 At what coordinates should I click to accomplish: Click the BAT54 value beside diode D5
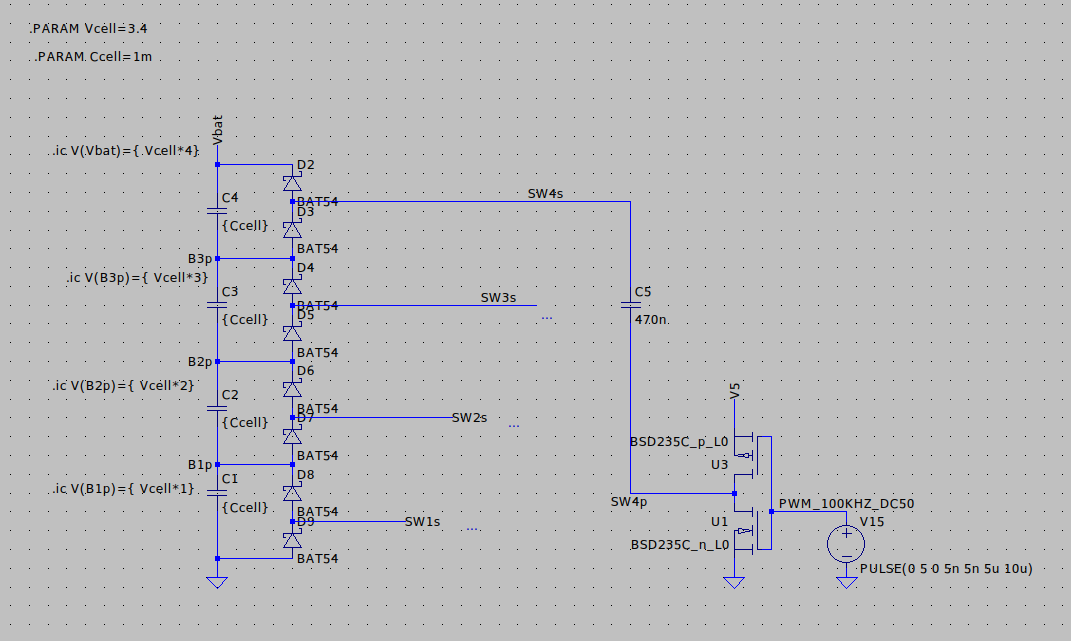pos(318,353)
